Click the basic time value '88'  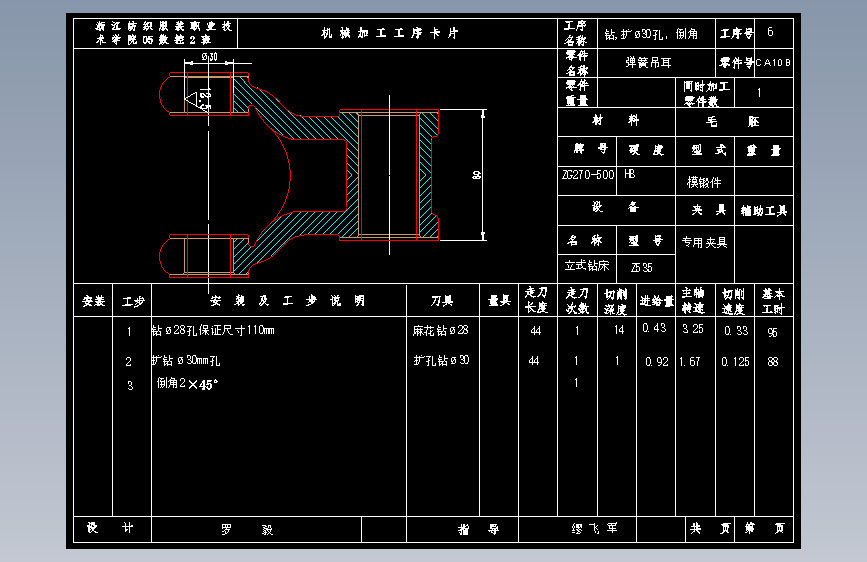pyautogui.click(x=773, y=362)
